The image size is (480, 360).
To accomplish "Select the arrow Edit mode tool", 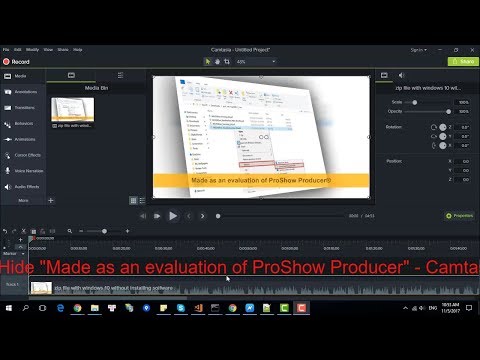I will click(208, 62).
